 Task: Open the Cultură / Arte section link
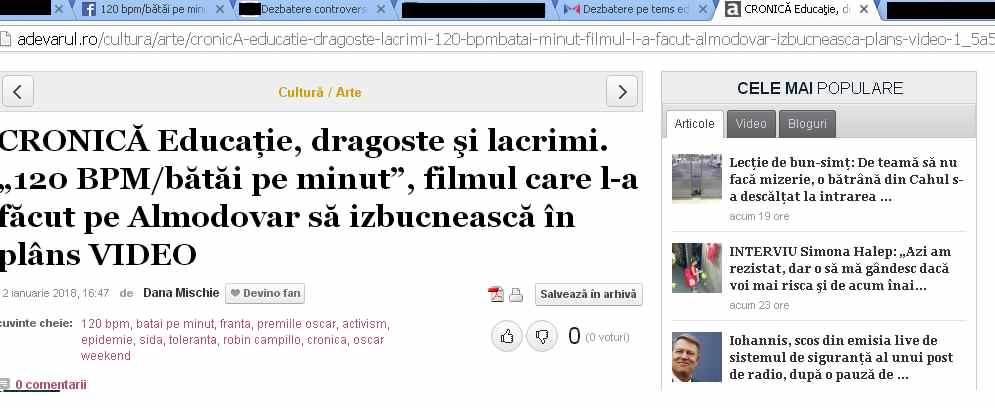319,92
